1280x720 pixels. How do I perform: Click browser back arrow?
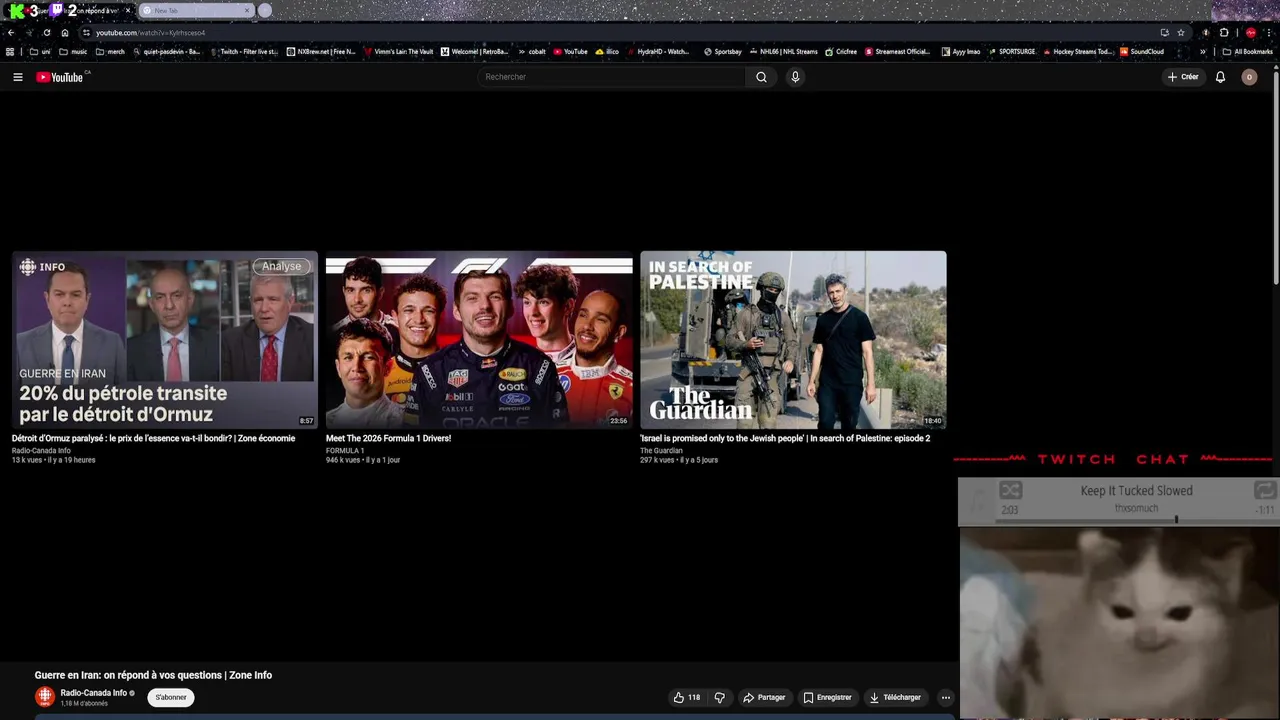11,32
